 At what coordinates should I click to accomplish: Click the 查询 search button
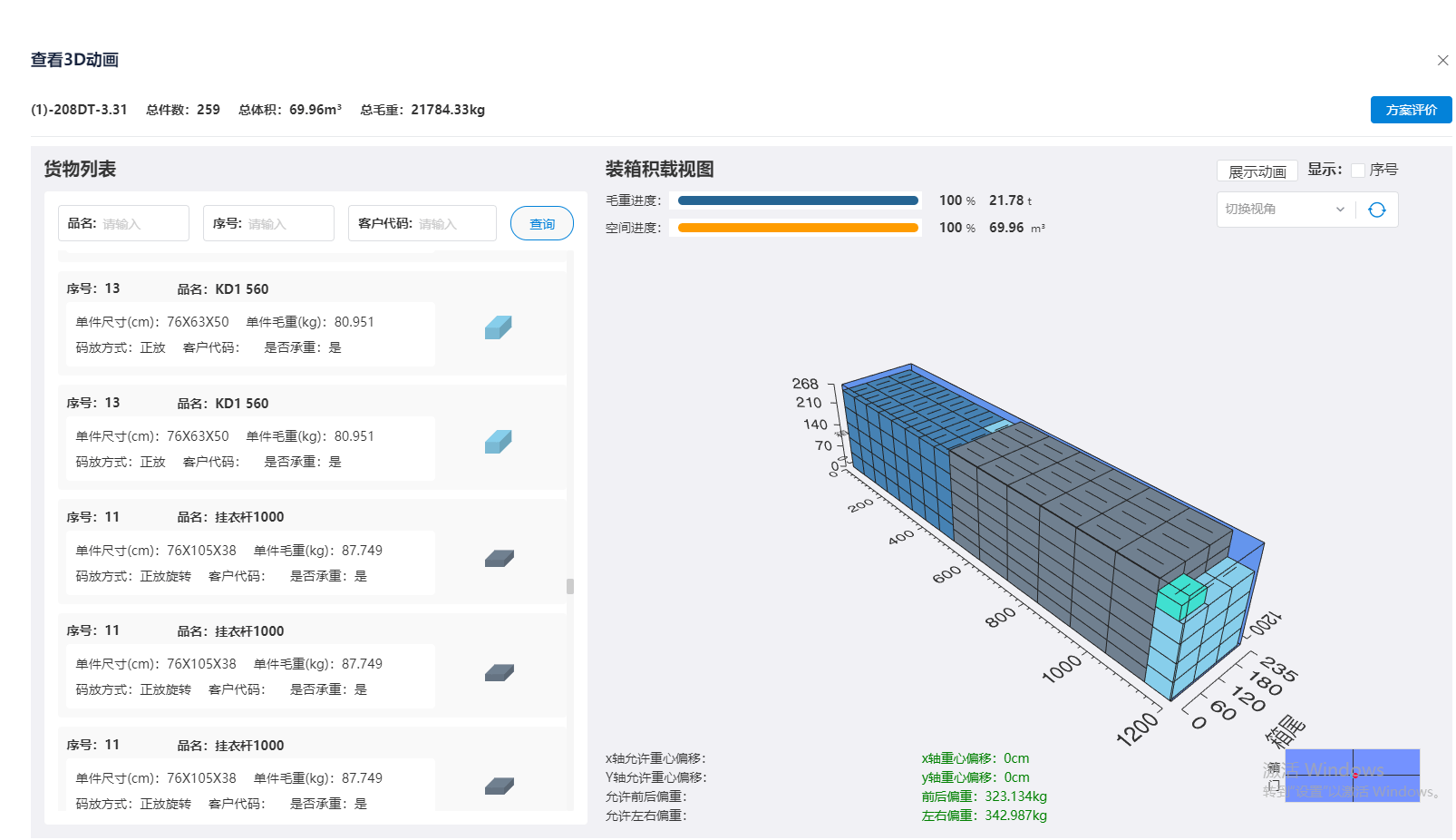click(x=542, y=223)
